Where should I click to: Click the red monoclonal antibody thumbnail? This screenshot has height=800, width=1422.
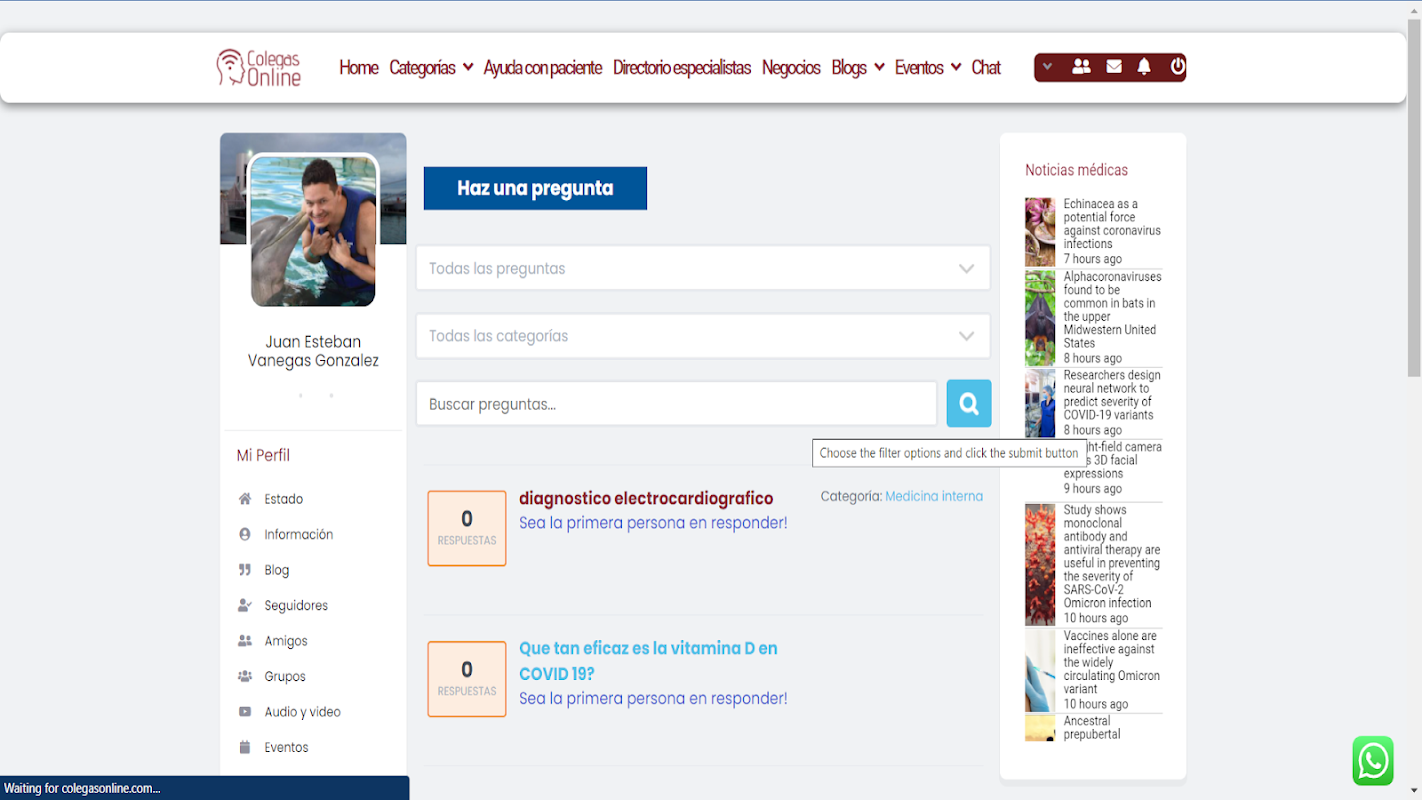pyautogui.click(x=1040, y=565)
